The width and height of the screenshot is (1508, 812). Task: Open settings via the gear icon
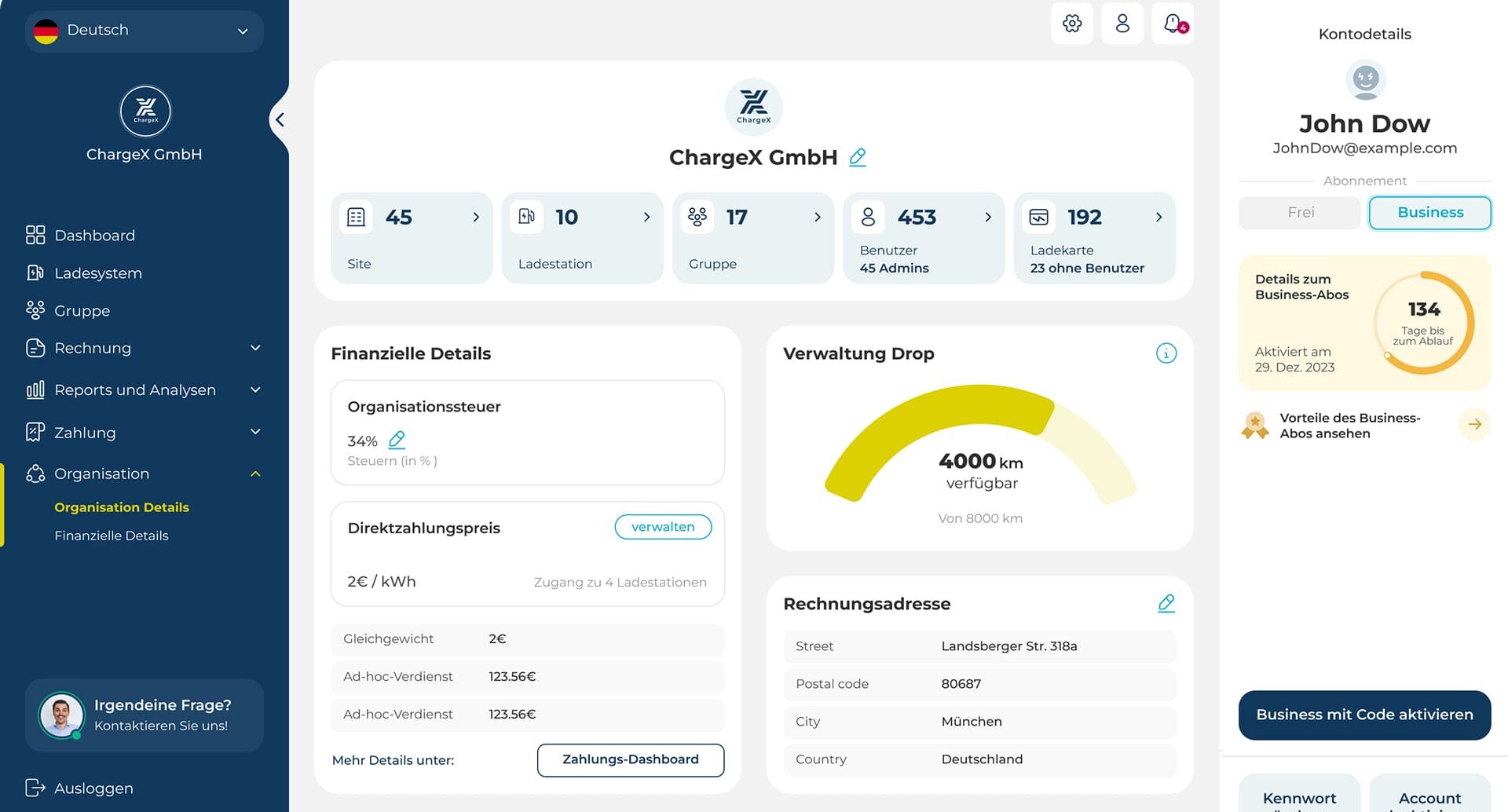[x=1071, y=24]
